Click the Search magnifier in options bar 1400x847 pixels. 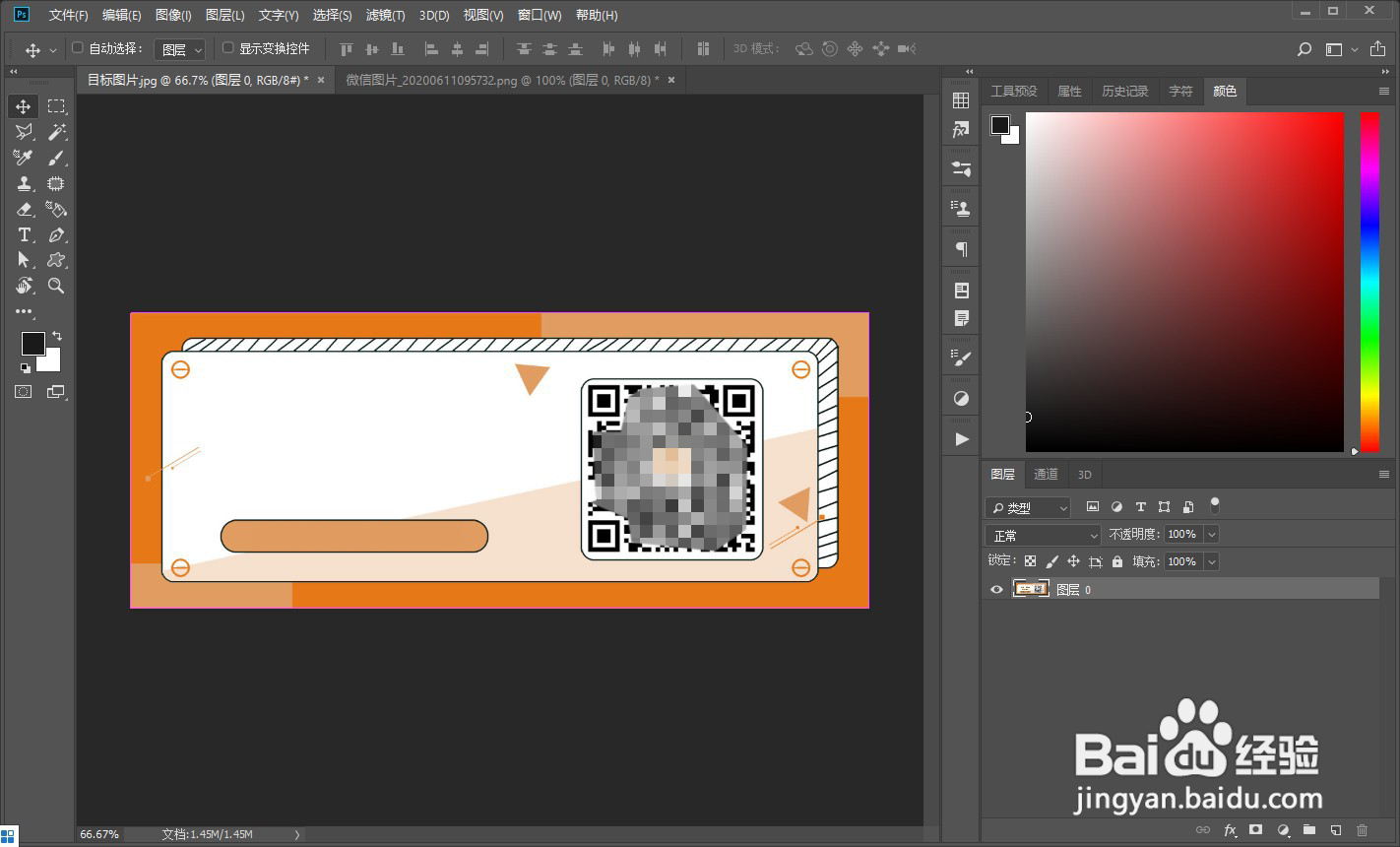(1305, 49)
